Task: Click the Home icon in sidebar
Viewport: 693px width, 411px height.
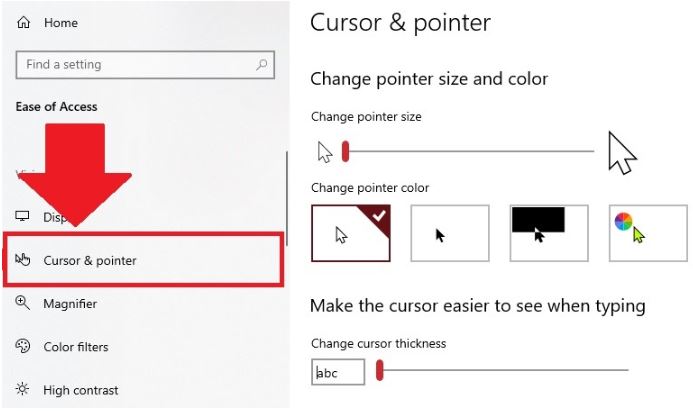Action: pyautogui.click(x=24, y=23)
